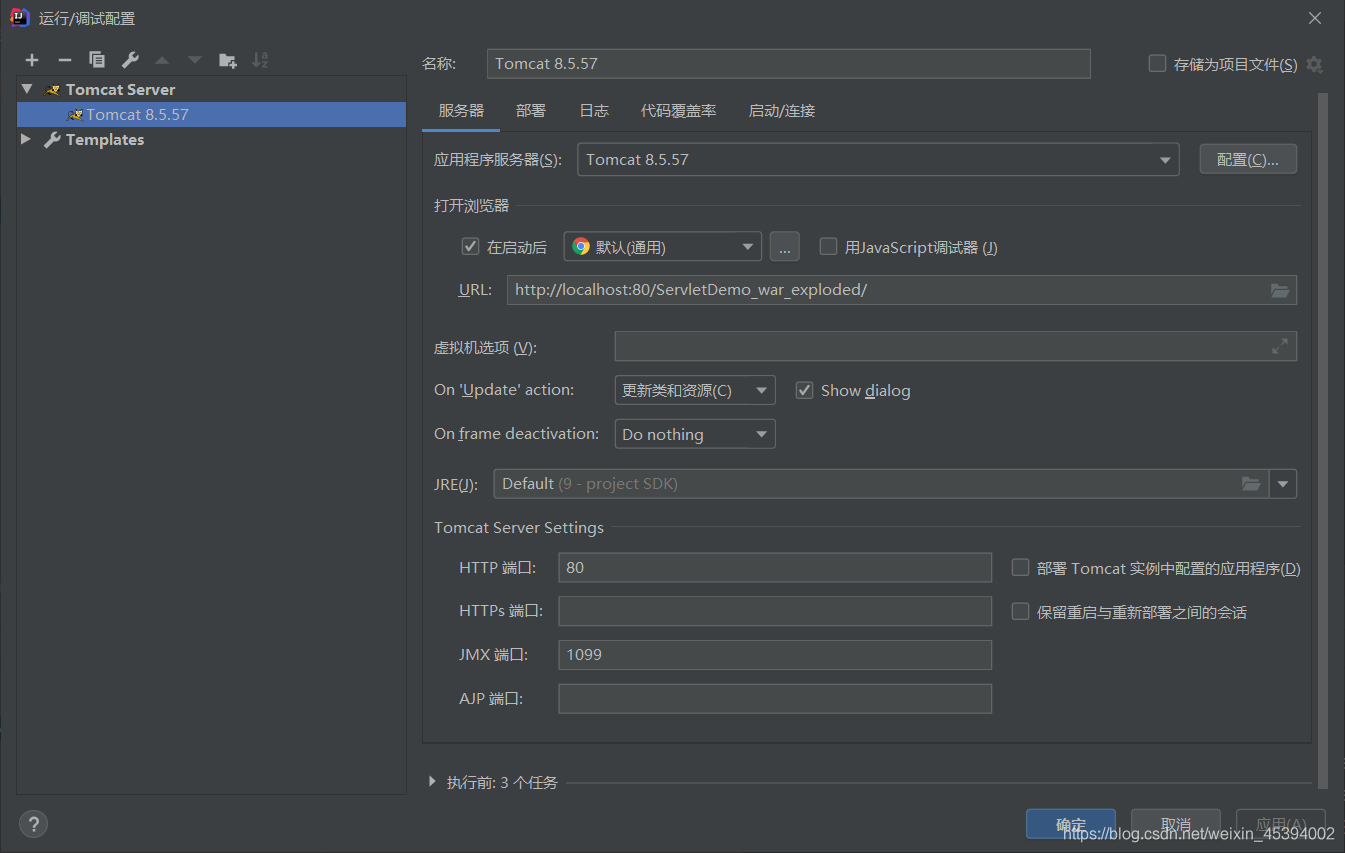
Task: Click the gear icon next to store as project file
Action: (1314, 64)
